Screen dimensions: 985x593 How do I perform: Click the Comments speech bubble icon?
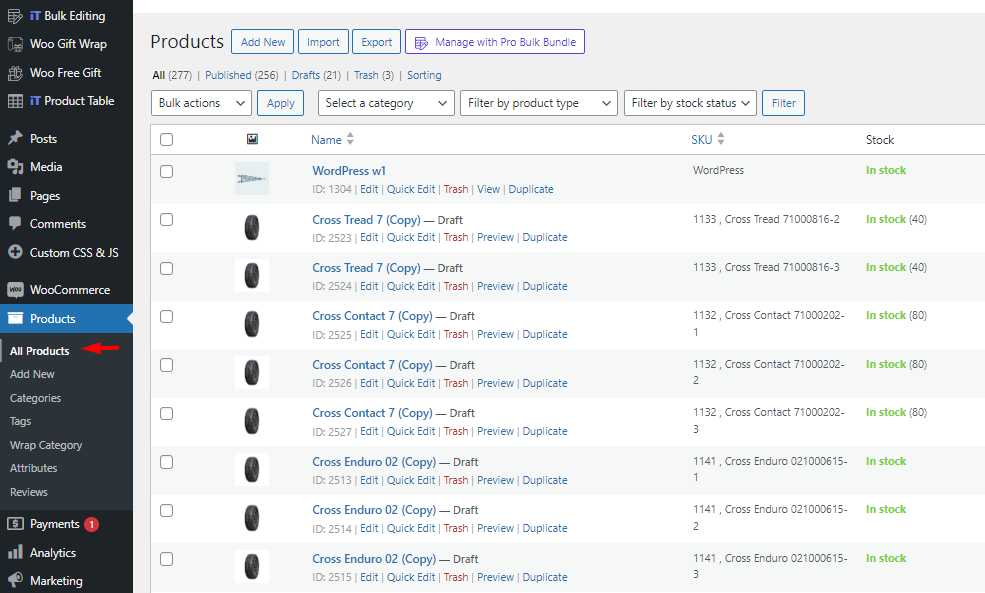coord(15,224)
